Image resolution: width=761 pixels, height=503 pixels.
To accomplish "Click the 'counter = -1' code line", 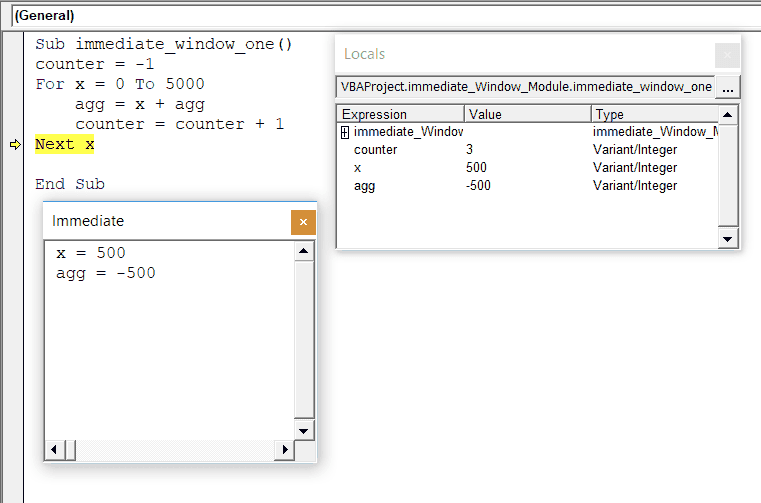I will pos(95,64).
